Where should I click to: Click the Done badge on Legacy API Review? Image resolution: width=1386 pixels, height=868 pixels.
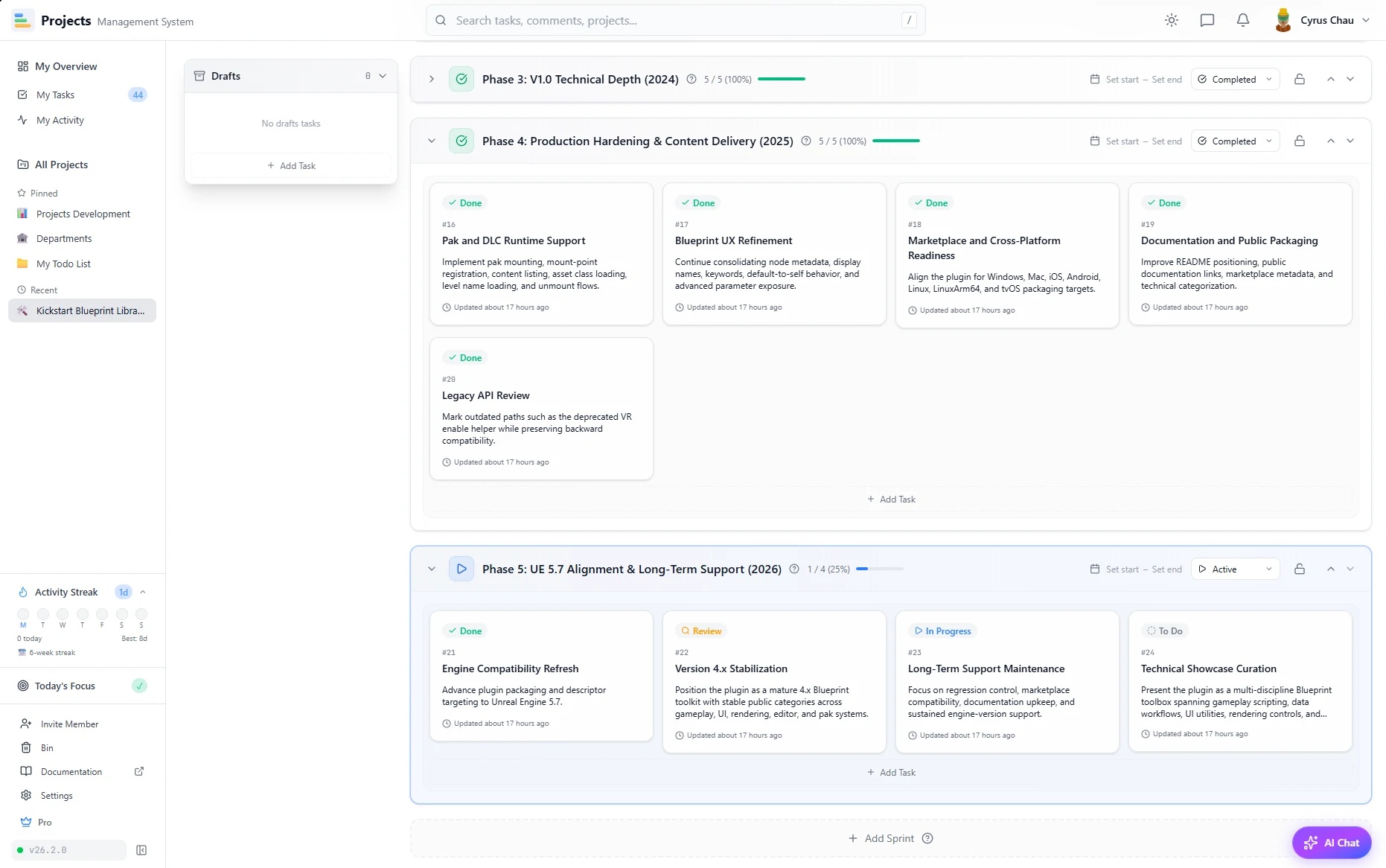click(464, 357)
